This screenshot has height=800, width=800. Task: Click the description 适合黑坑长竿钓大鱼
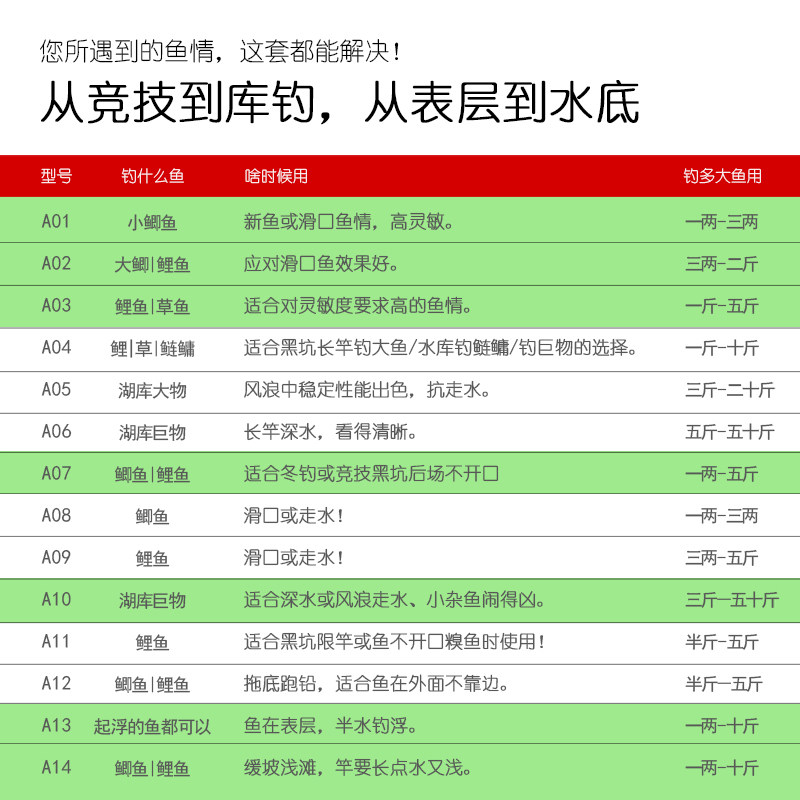(x=325, y=347)
